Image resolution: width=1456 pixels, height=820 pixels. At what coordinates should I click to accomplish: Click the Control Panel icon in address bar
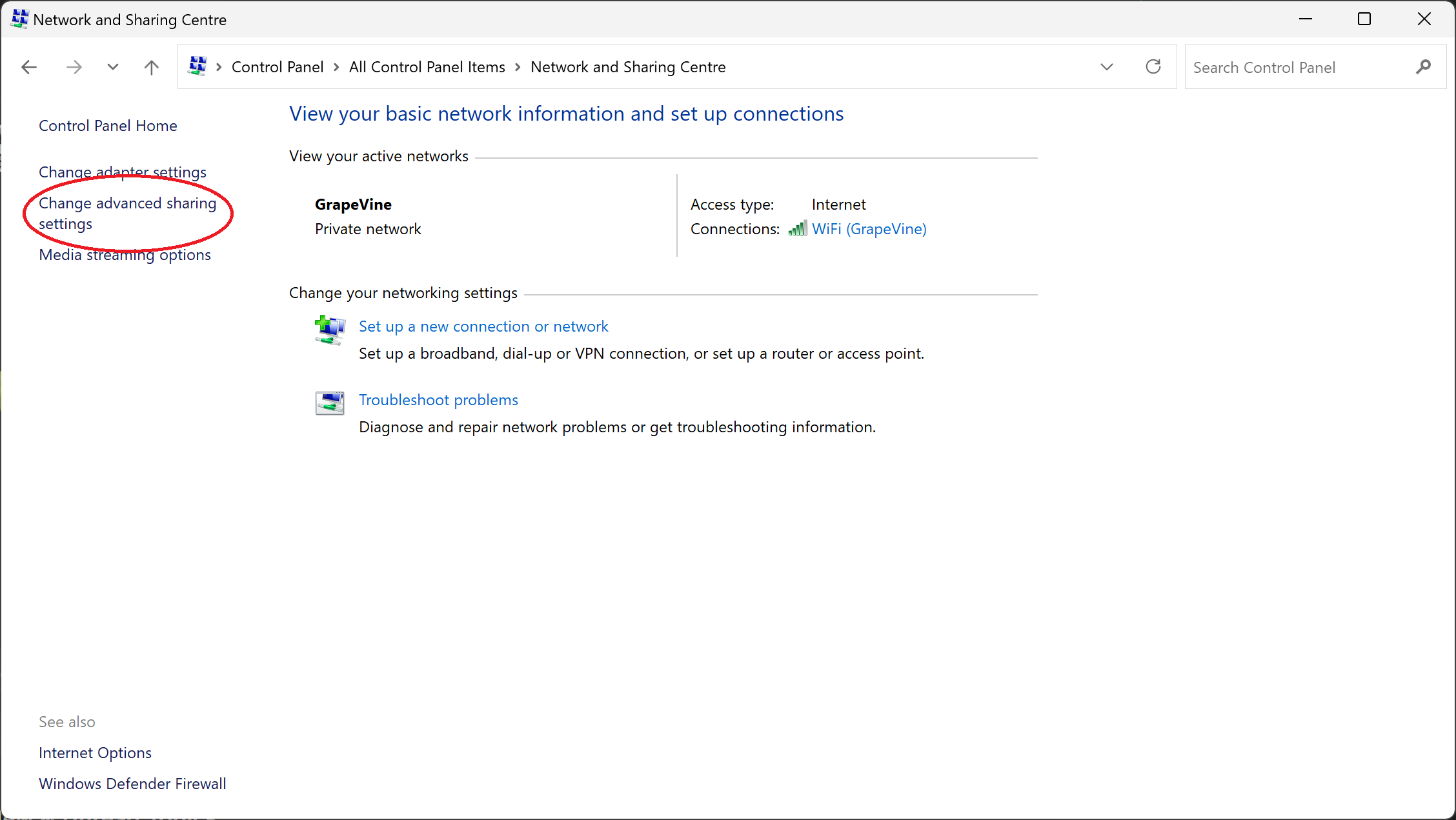pyautogui.click(x=197, y=66)
